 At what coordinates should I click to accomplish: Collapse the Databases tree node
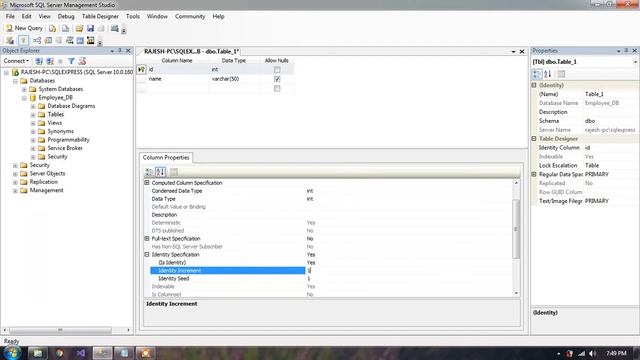(15, 81)
